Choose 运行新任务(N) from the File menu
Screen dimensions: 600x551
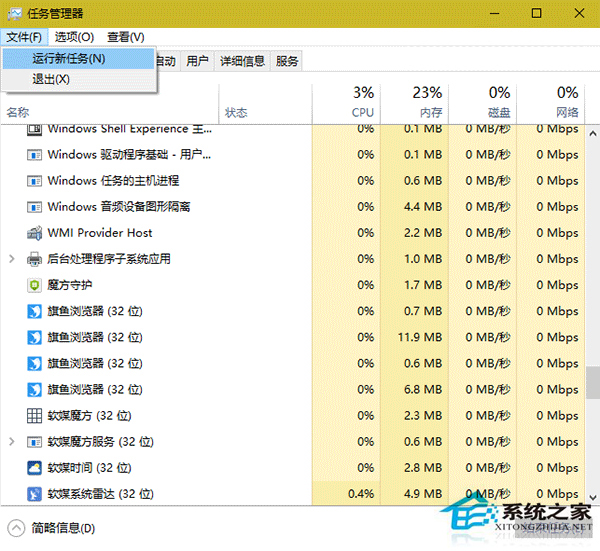pos(78,59)
